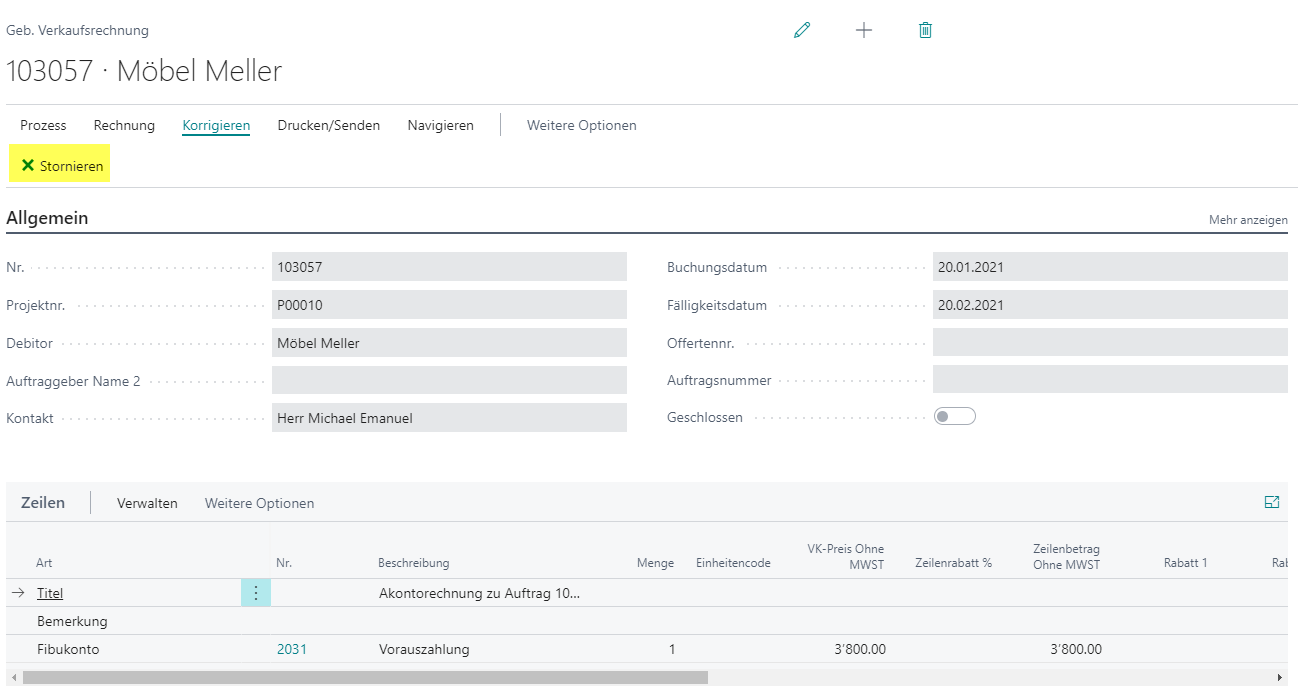Click the empty Offertennr. field

[x=1110, y=343]
